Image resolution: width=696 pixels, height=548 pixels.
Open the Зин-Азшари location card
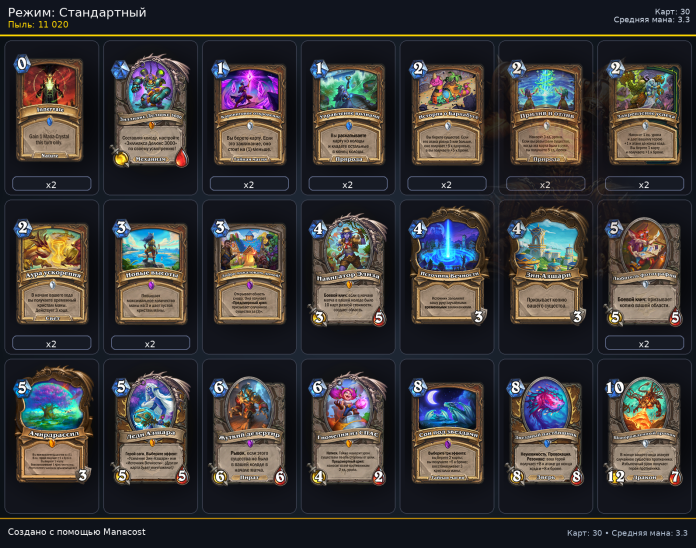(x=546, y=266)
